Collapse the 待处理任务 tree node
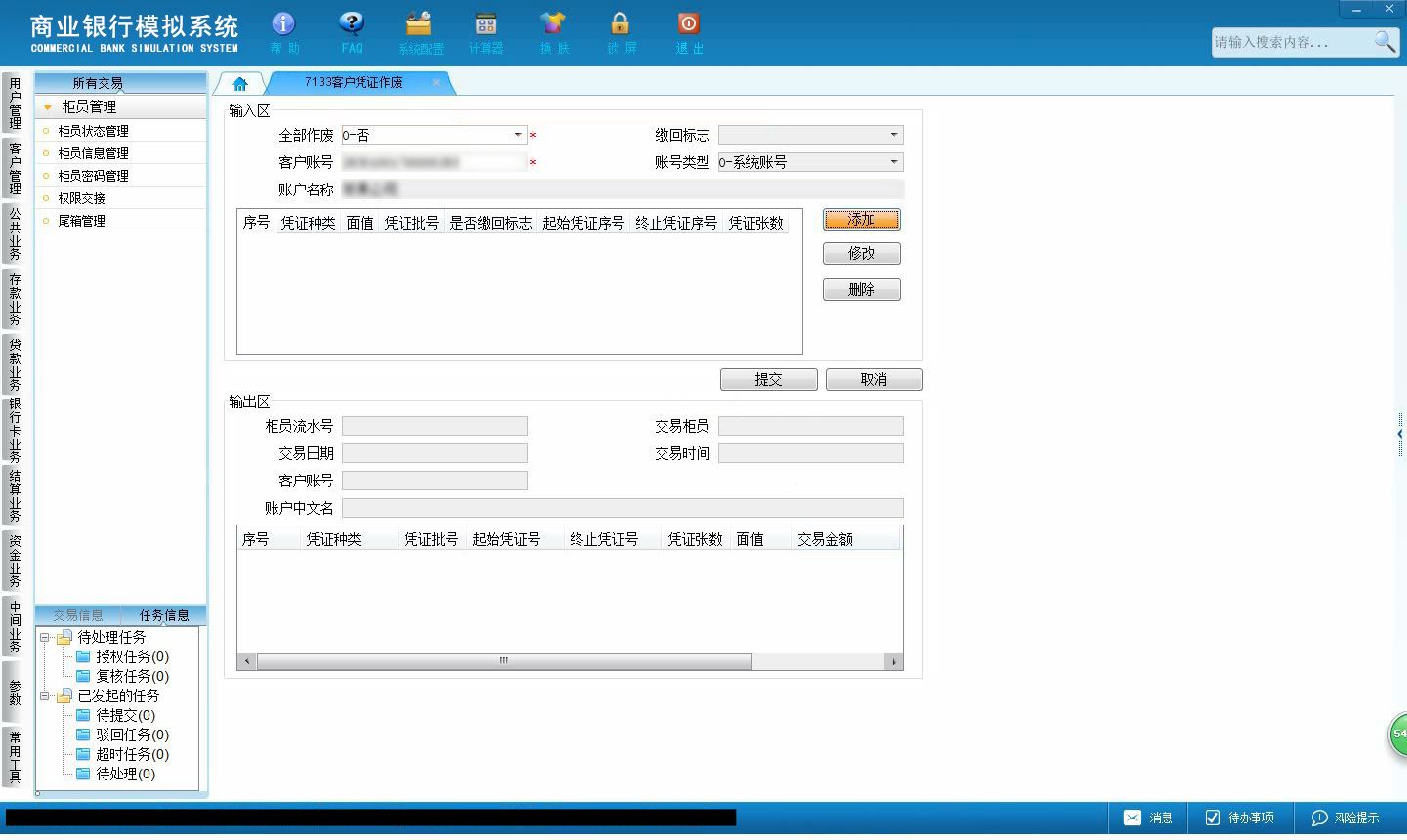This screenshot has height=840, width=1407. coord(45,637)
